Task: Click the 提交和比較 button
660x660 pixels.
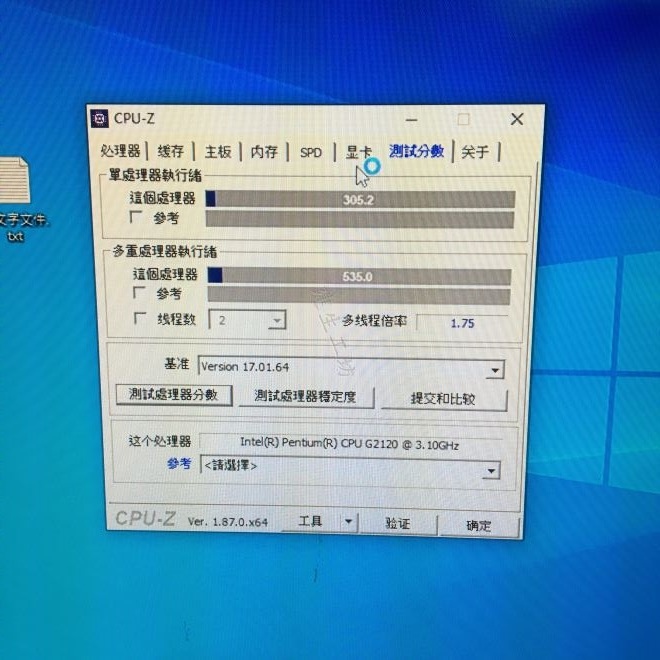Action: click(444, 399)
